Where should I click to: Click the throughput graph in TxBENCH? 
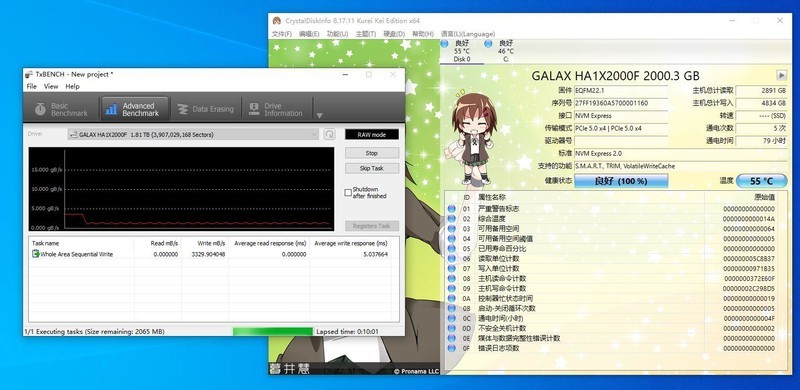pyautogui.click(x=181, y=189)
